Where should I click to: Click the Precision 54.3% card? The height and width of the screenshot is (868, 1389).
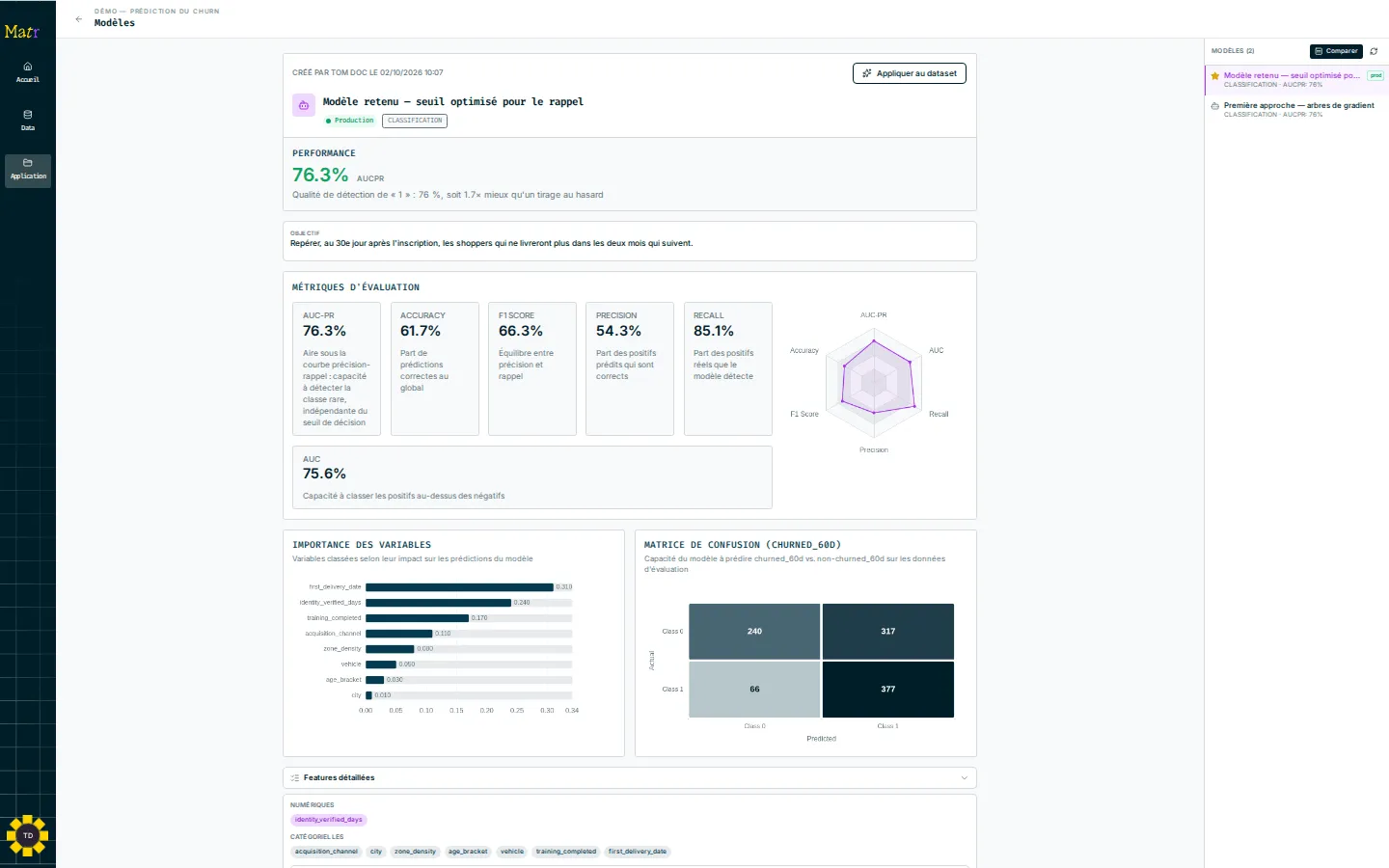[x=630, y=369]
